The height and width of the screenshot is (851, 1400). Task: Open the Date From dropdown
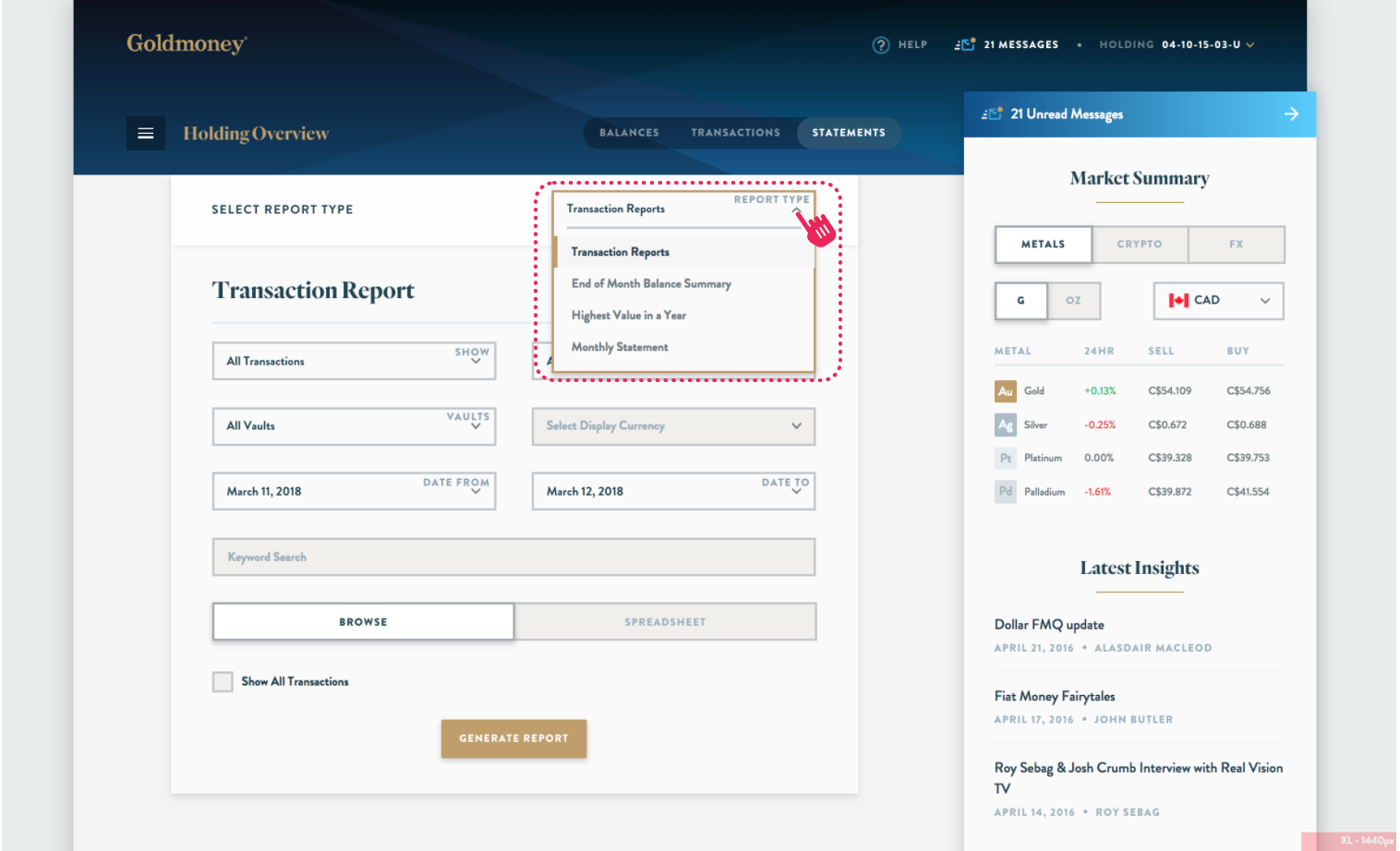(x=354, y=491)
